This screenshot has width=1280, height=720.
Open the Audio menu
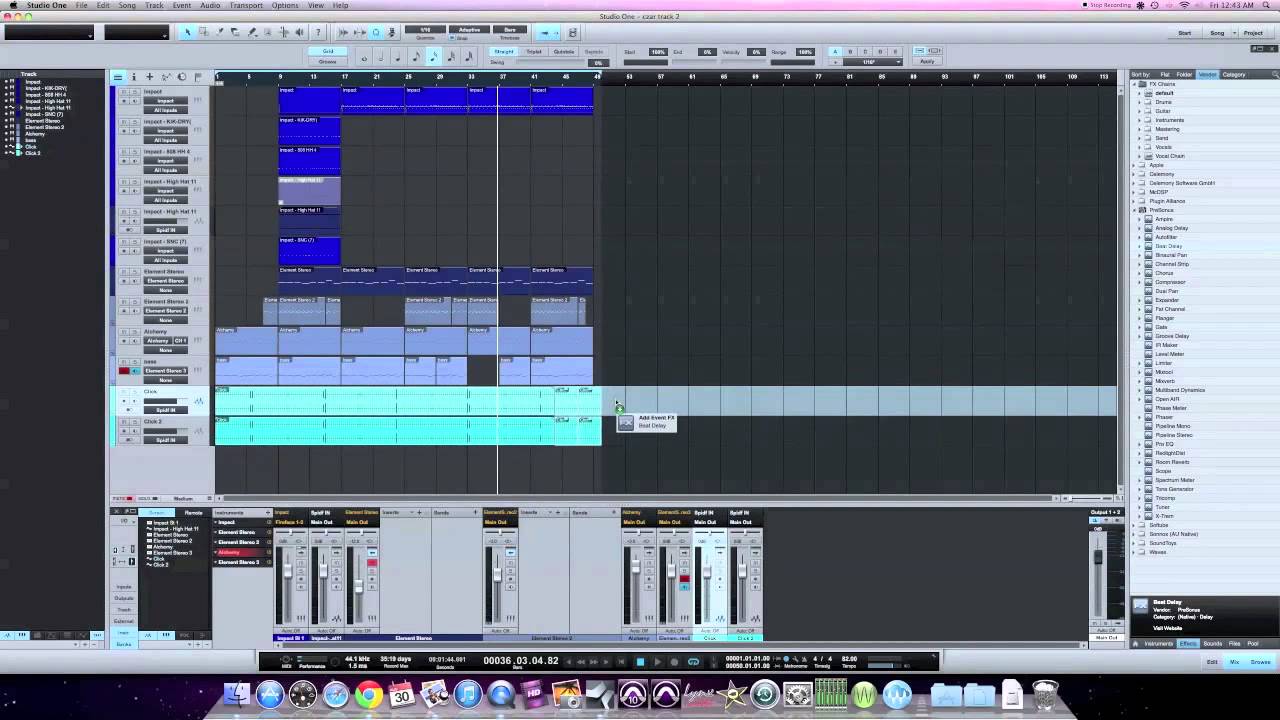point(209,5)
